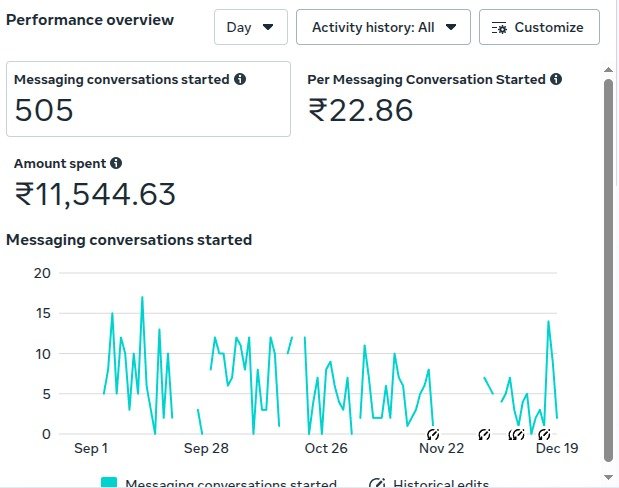
Task: Click the 505 conversations value
Action: click(x=44, y=110)
